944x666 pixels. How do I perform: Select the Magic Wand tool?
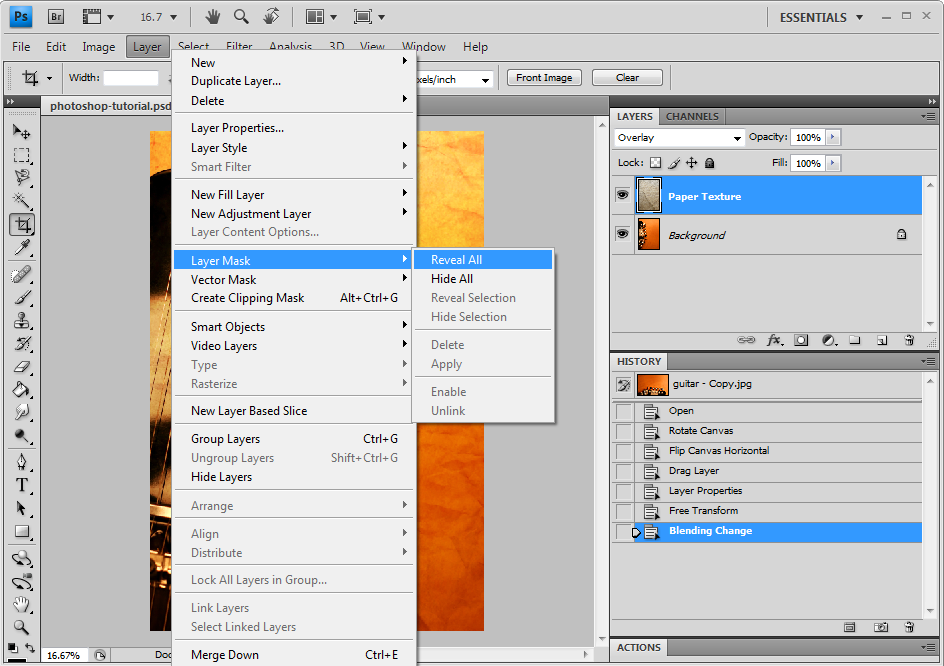(x=21, y=201)
